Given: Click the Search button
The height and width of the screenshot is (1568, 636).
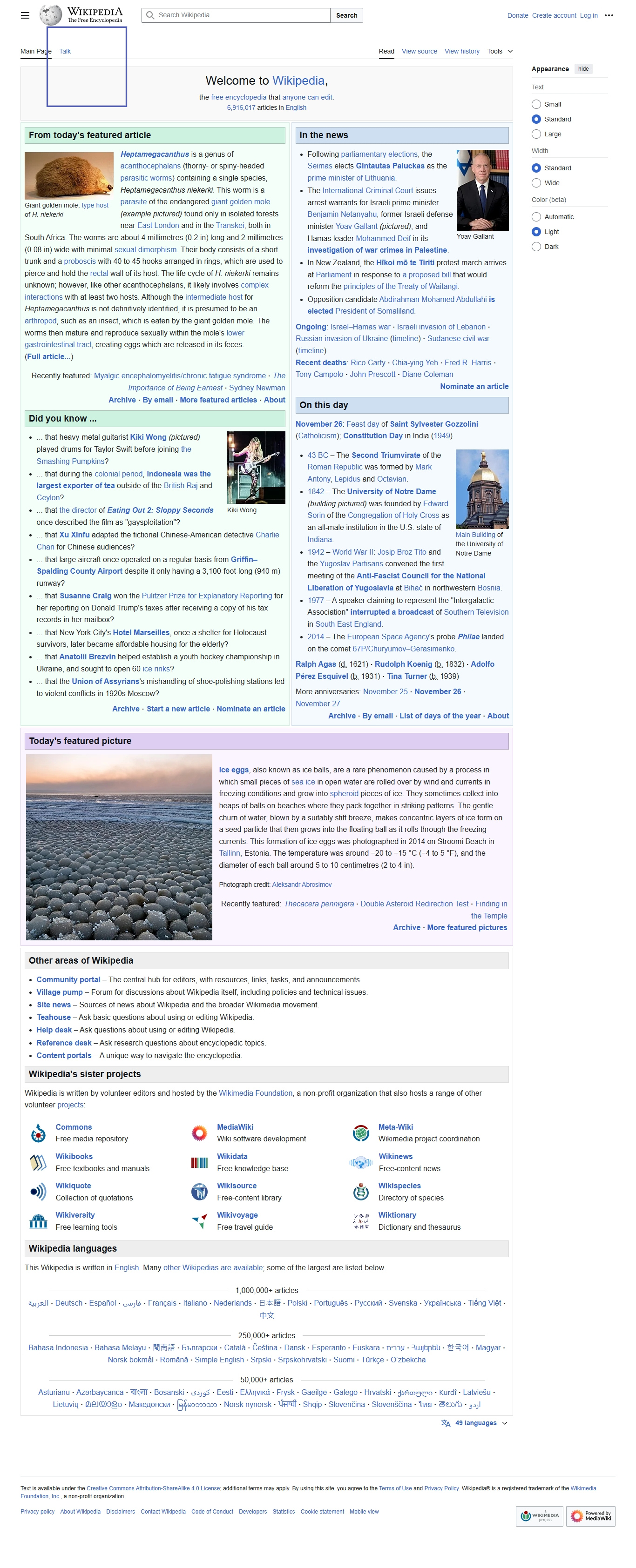Looking at the screenshot, I should tap(346, 15).
